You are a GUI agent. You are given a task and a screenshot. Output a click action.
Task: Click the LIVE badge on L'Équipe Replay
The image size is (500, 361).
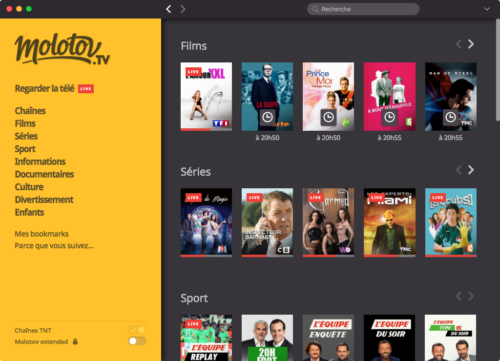(x=193, y=324)
